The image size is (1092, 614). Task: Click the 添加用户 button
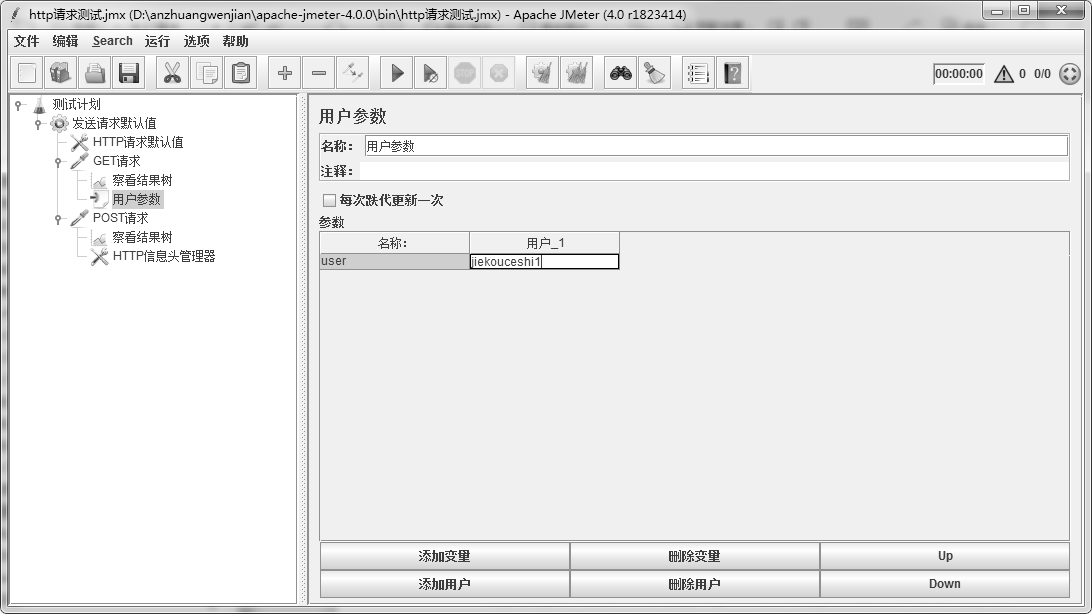[x=444, y=584]
